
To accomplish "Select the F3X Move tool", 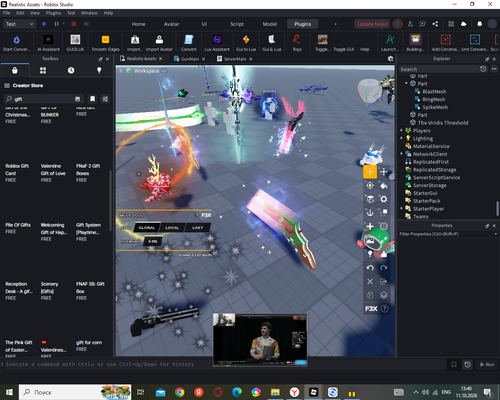I will point(370,172).
